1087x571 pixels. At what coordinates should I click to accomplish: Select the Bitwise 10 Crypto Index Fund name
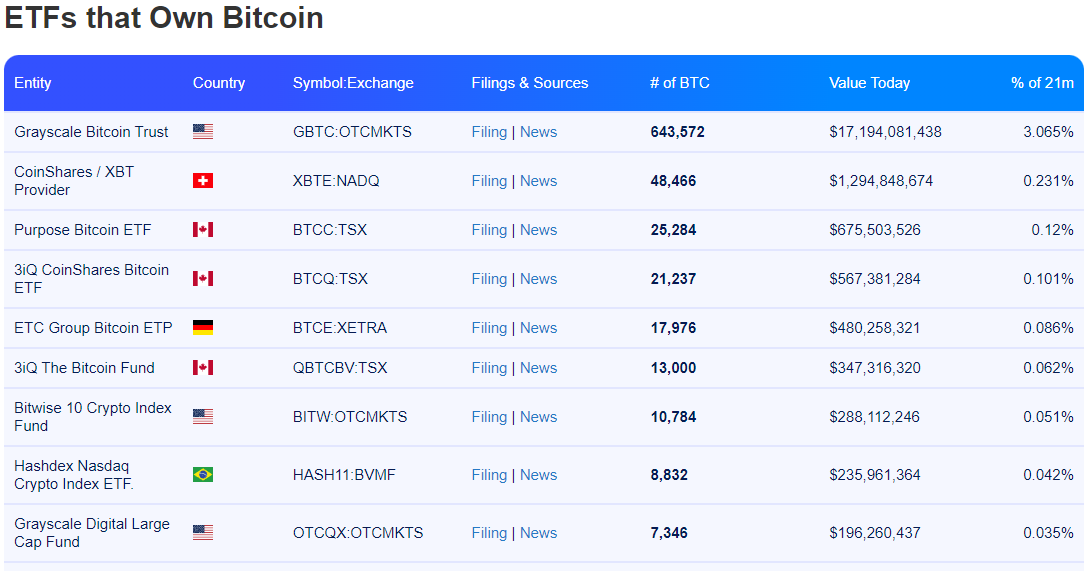point(93,416)
